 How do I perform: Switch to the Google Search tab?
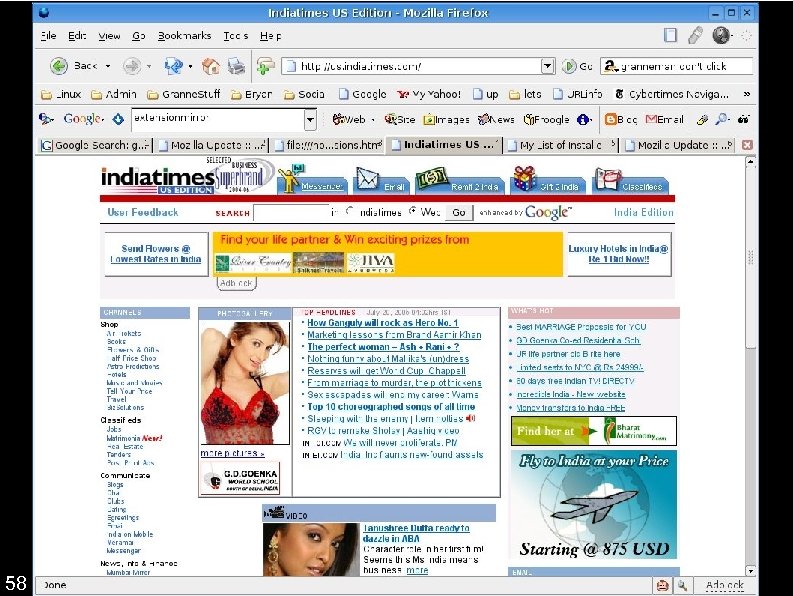coord(96,145)
